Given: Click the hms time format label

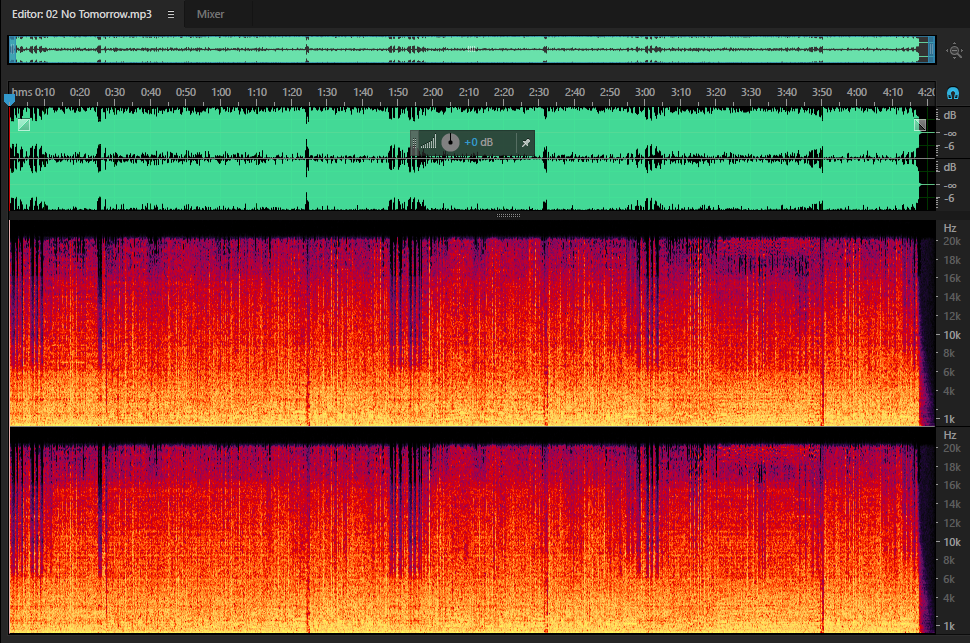Looking at the screenshot, I should tap(22, 92).
